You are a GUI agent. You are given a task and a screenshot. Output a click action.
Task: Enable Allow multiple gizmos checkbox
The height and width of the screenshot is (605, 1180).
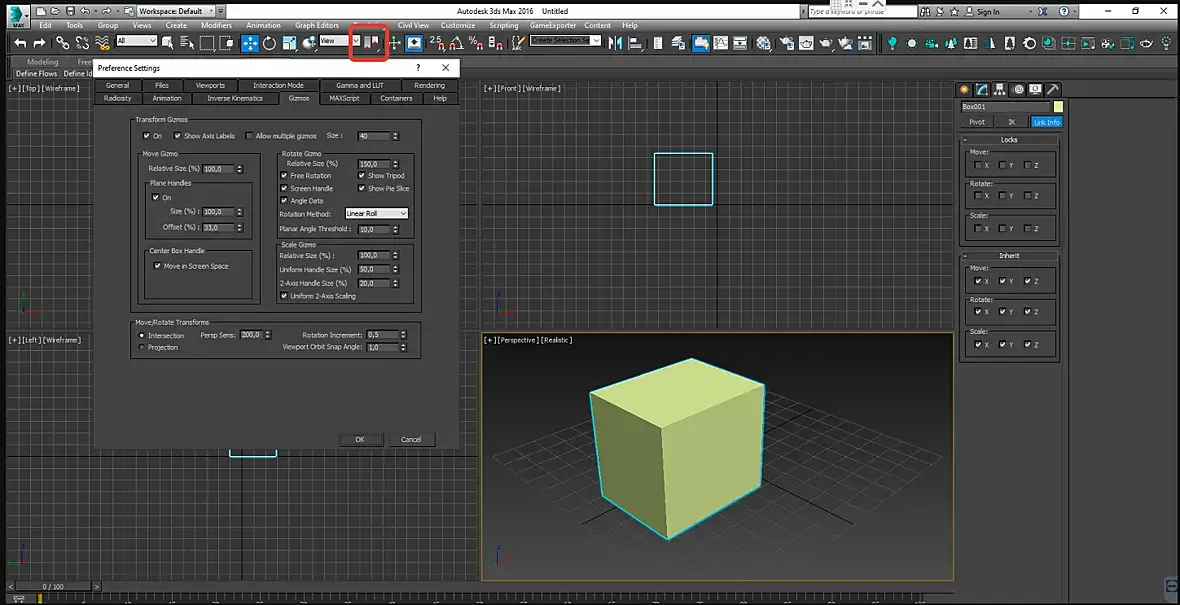pos(249,136)
